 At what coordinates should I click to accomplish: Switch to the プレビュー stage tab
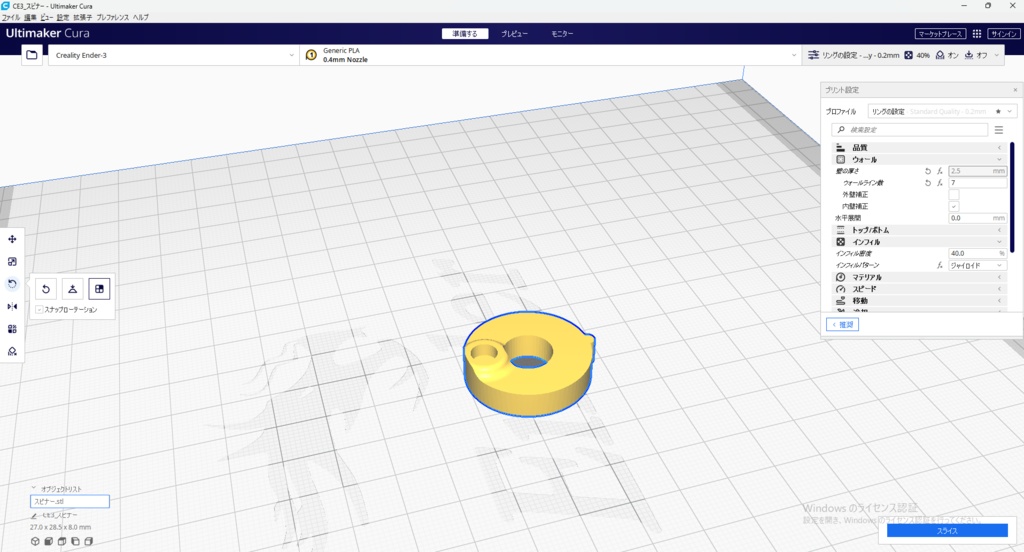click(x=514, y=33)
